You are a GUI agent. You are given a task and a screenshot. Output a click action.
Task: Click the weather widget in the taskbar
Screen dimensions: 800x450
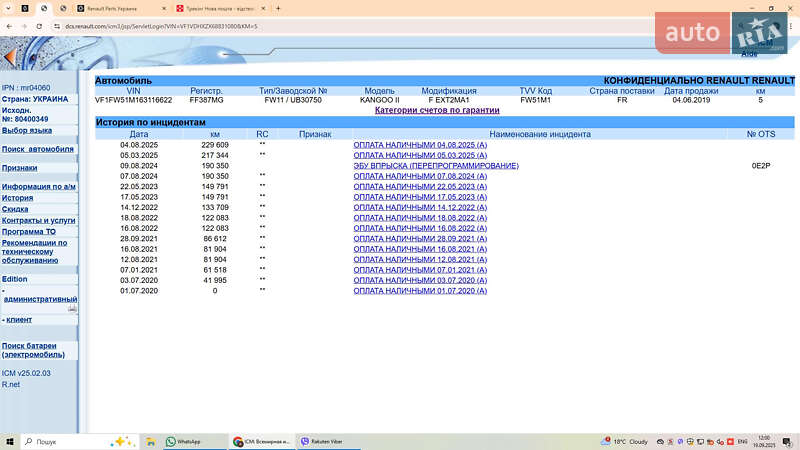pyautogui.click(x=624, y=441)
